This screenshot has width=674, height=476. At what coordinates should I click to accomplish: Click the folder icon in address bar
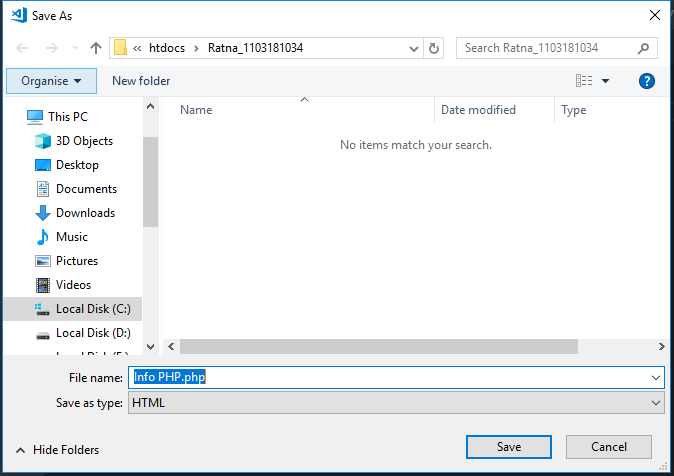point(120,48)
